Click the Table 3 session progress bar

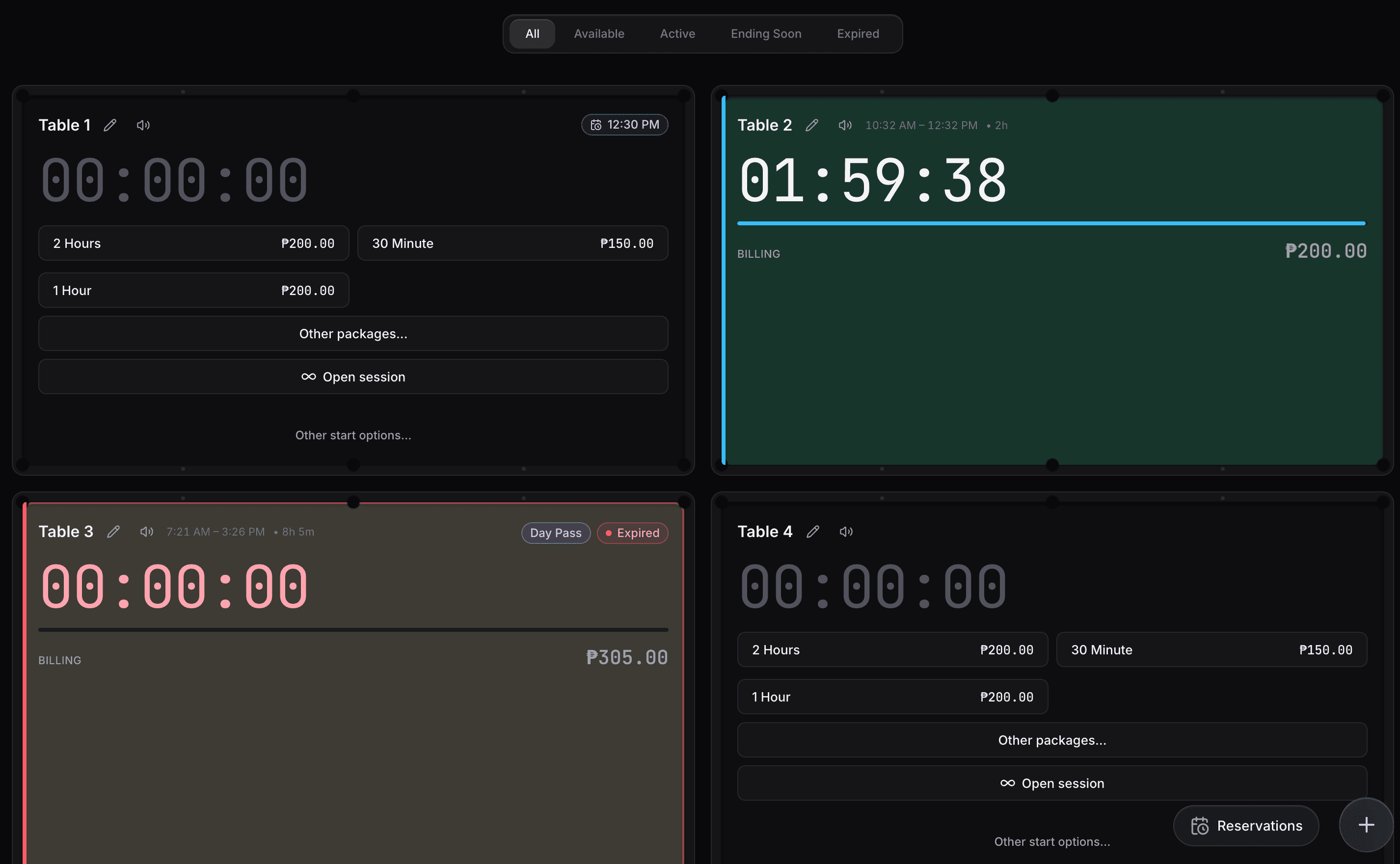[353, 630]
